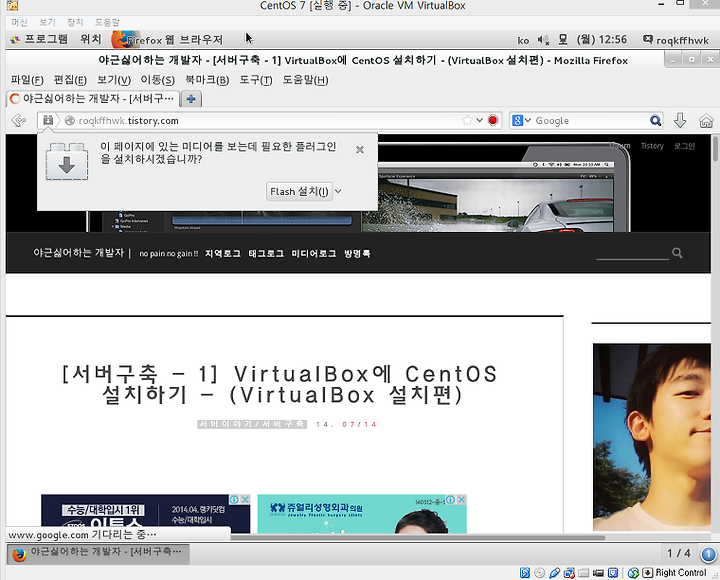Click the Flash 설치(I) button

pos(299,191)
